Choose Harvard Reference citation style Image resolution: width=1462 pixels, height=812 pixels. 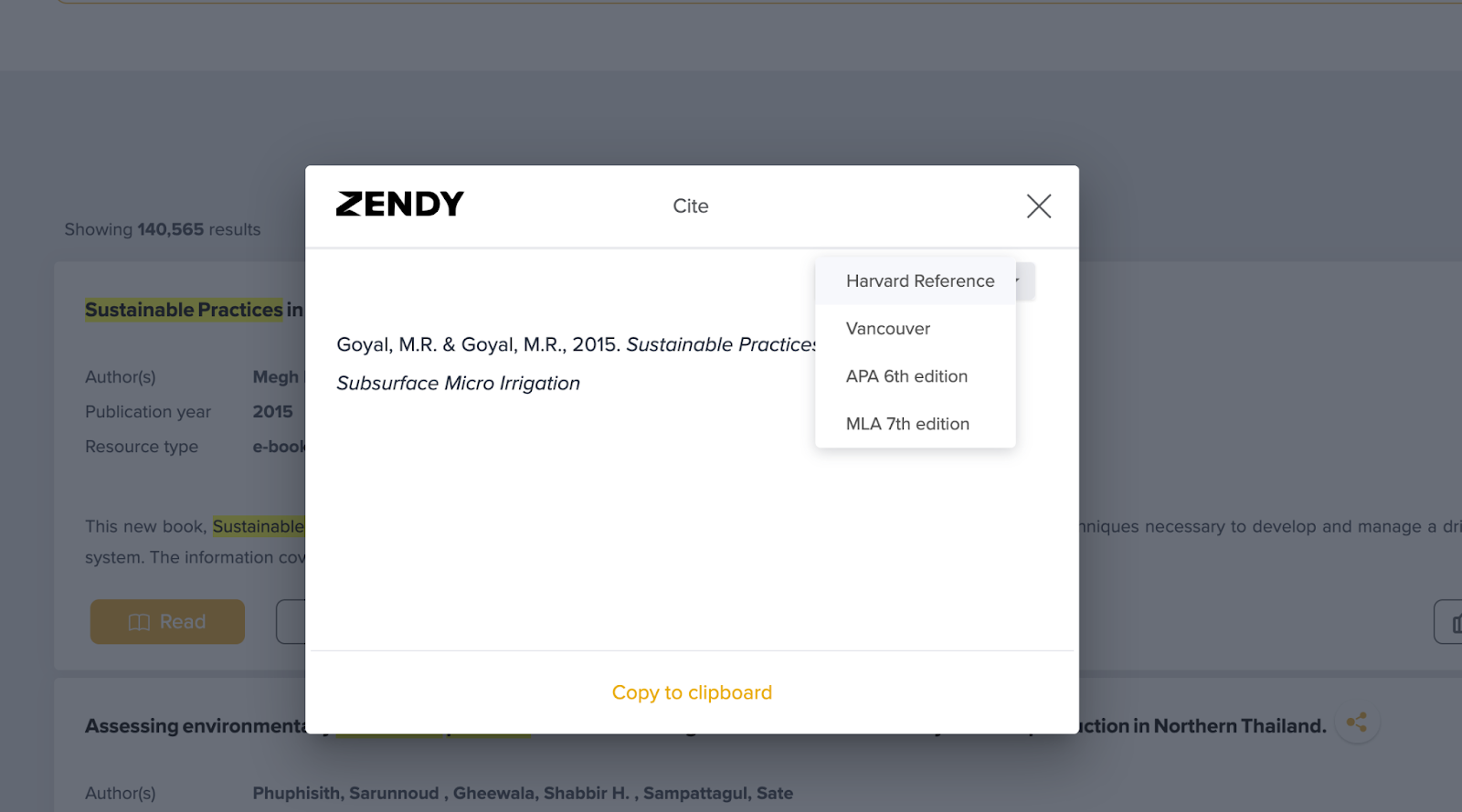point(919,281)
